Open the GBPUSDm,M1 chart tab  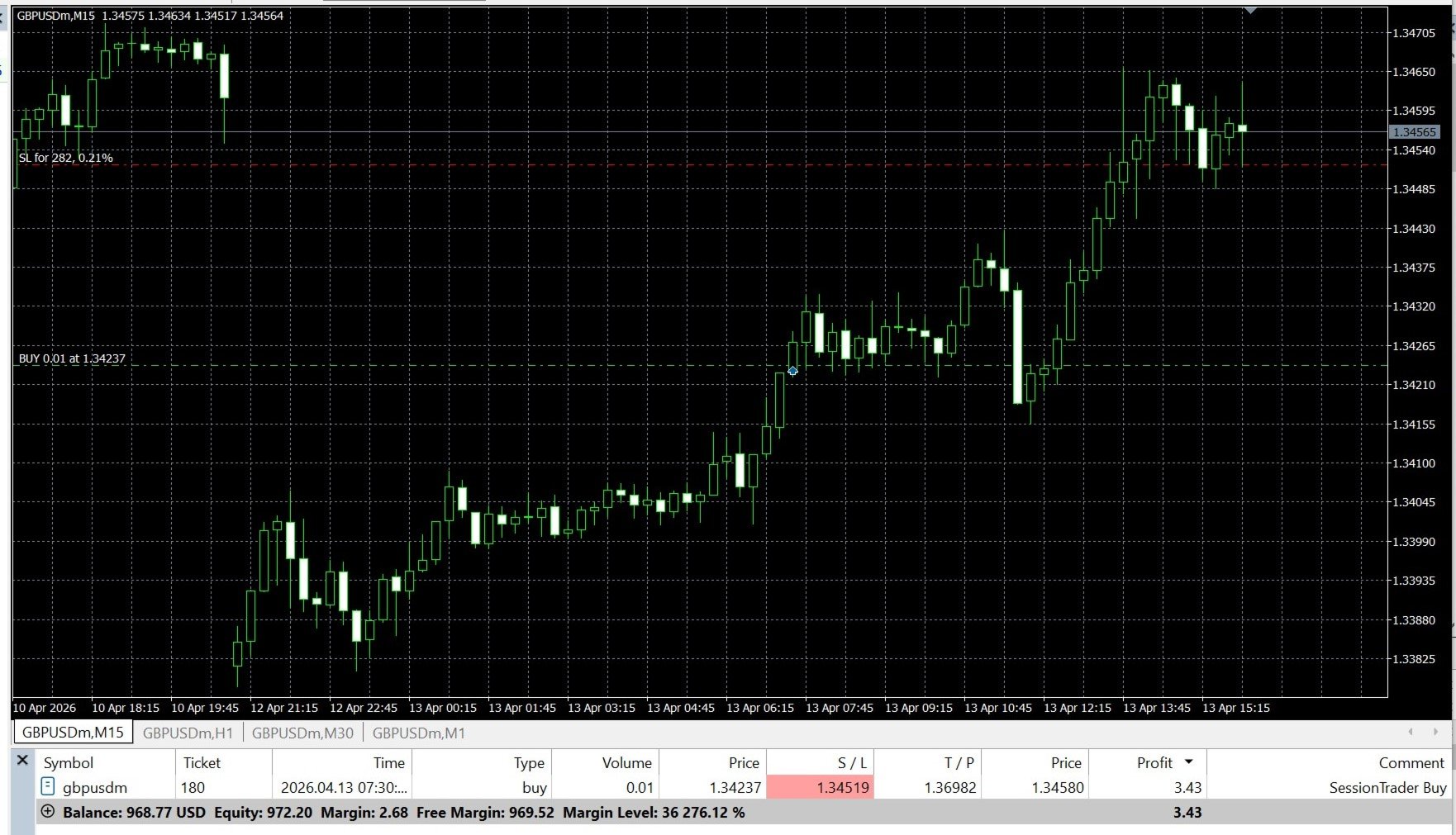(419, 733)
